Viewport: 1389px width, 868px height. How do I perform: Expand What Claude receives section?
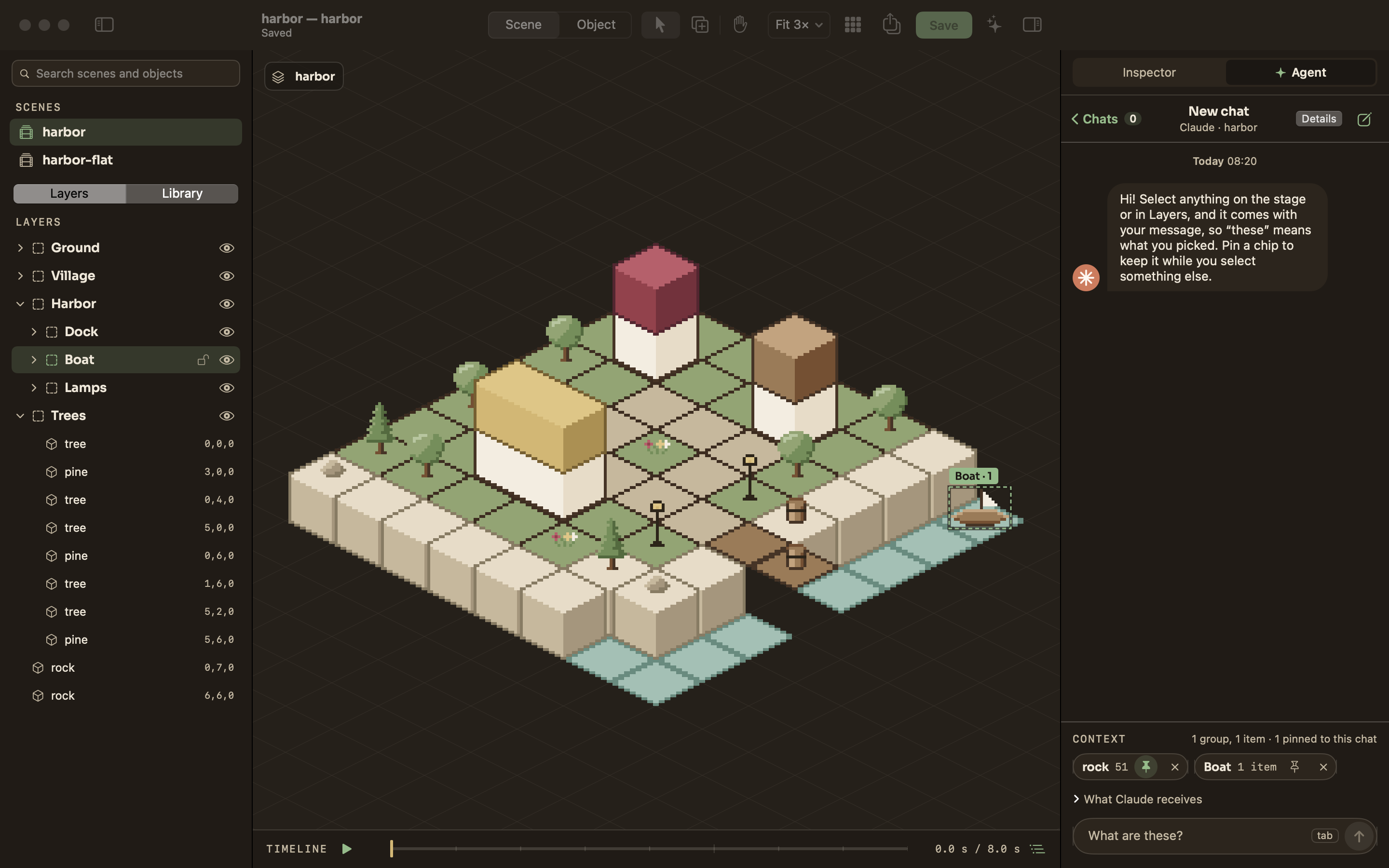coord(1137,799)
